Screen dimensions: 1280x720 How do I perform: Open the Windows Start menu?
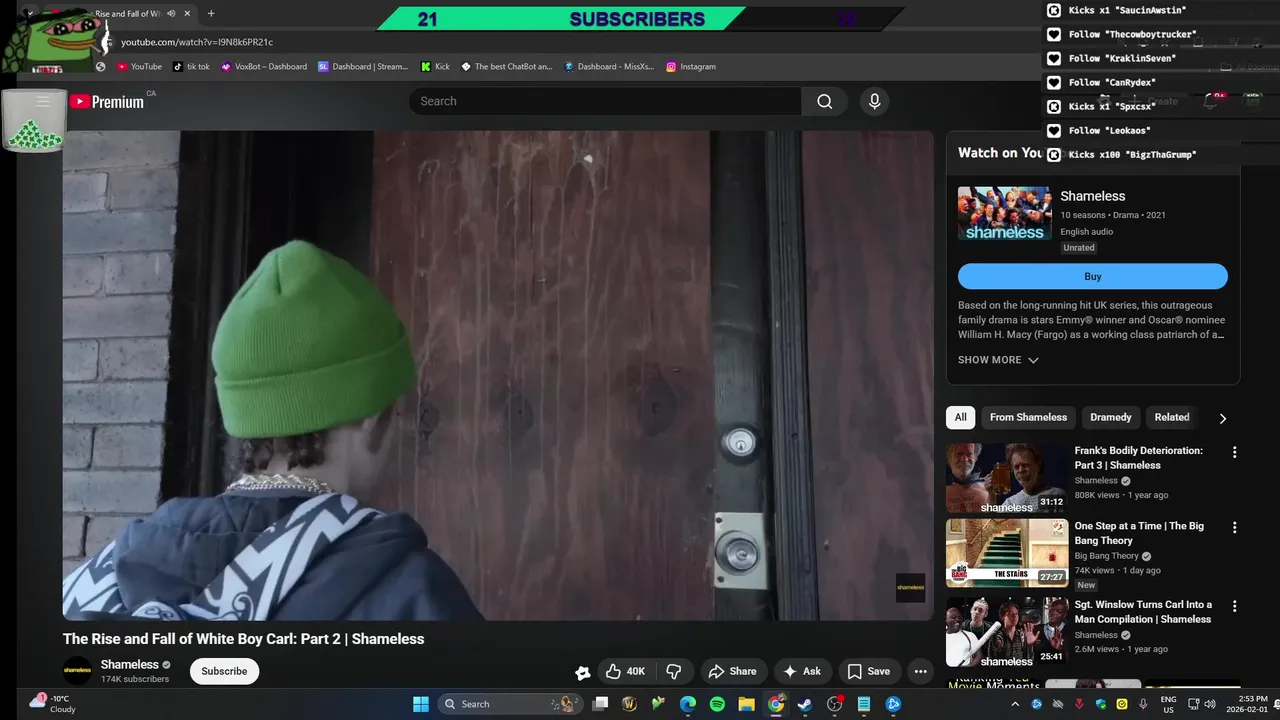(421, 704)
